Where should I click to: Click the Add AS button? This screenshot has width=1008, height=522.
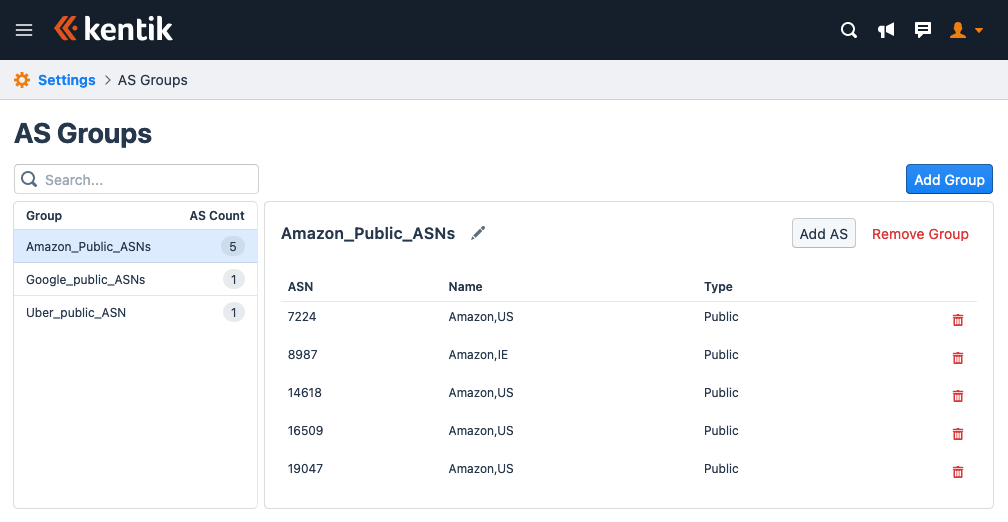[824, 233]
